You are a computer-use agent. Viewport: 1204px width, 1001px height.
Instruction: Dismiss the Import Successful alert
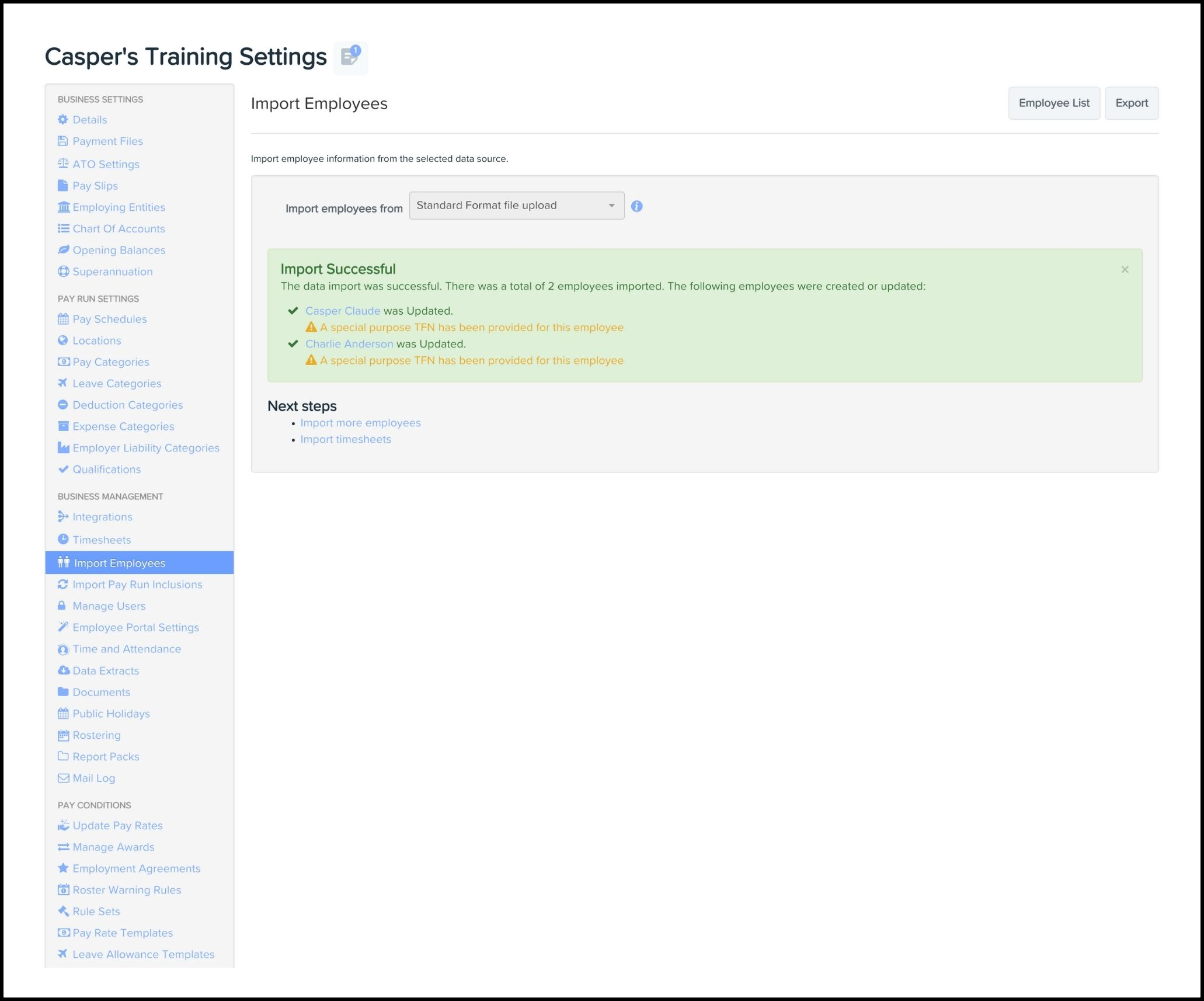(1125, 270)
